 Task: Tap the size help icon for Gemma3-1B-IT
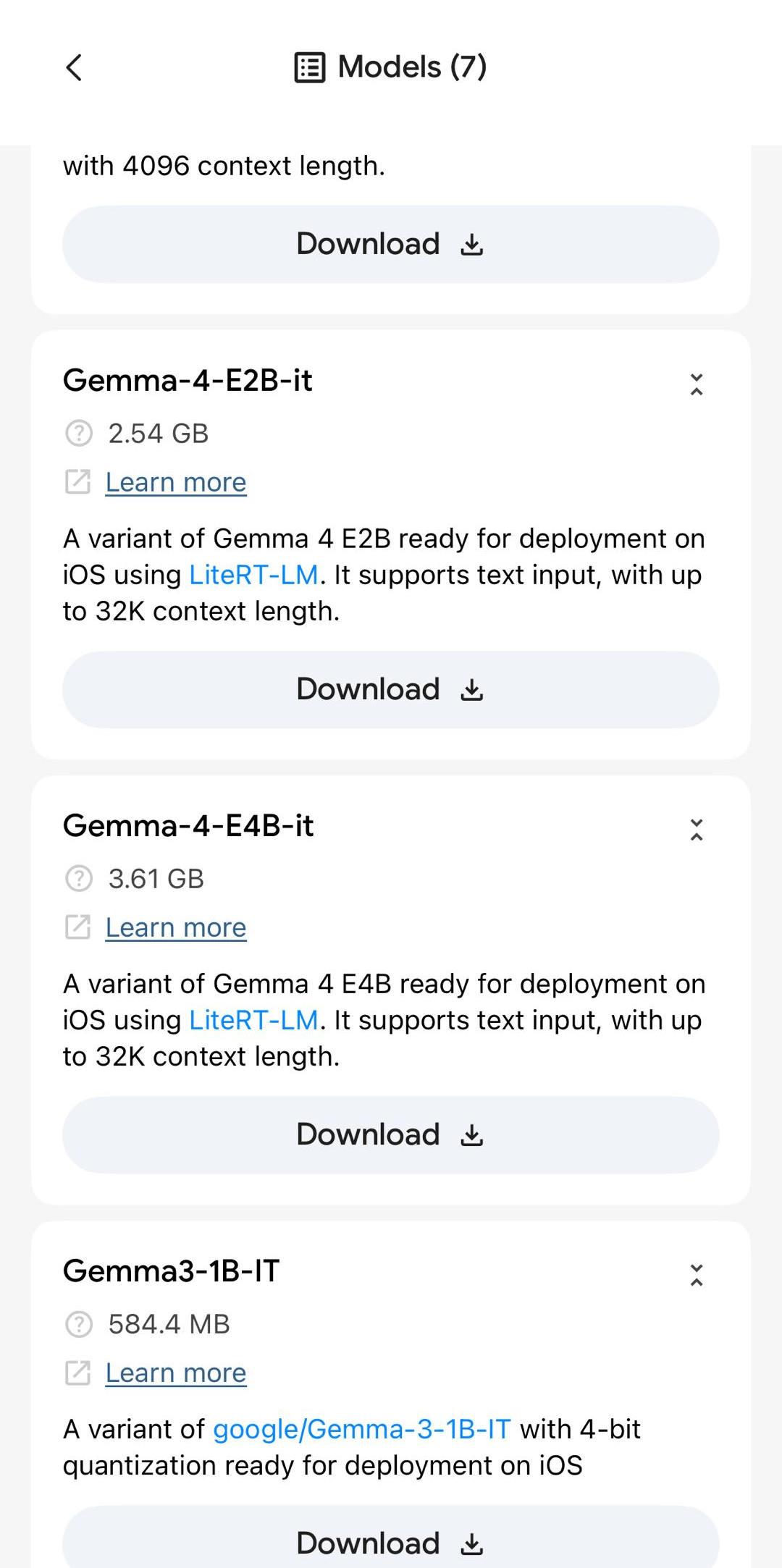tap(79, 1324)
